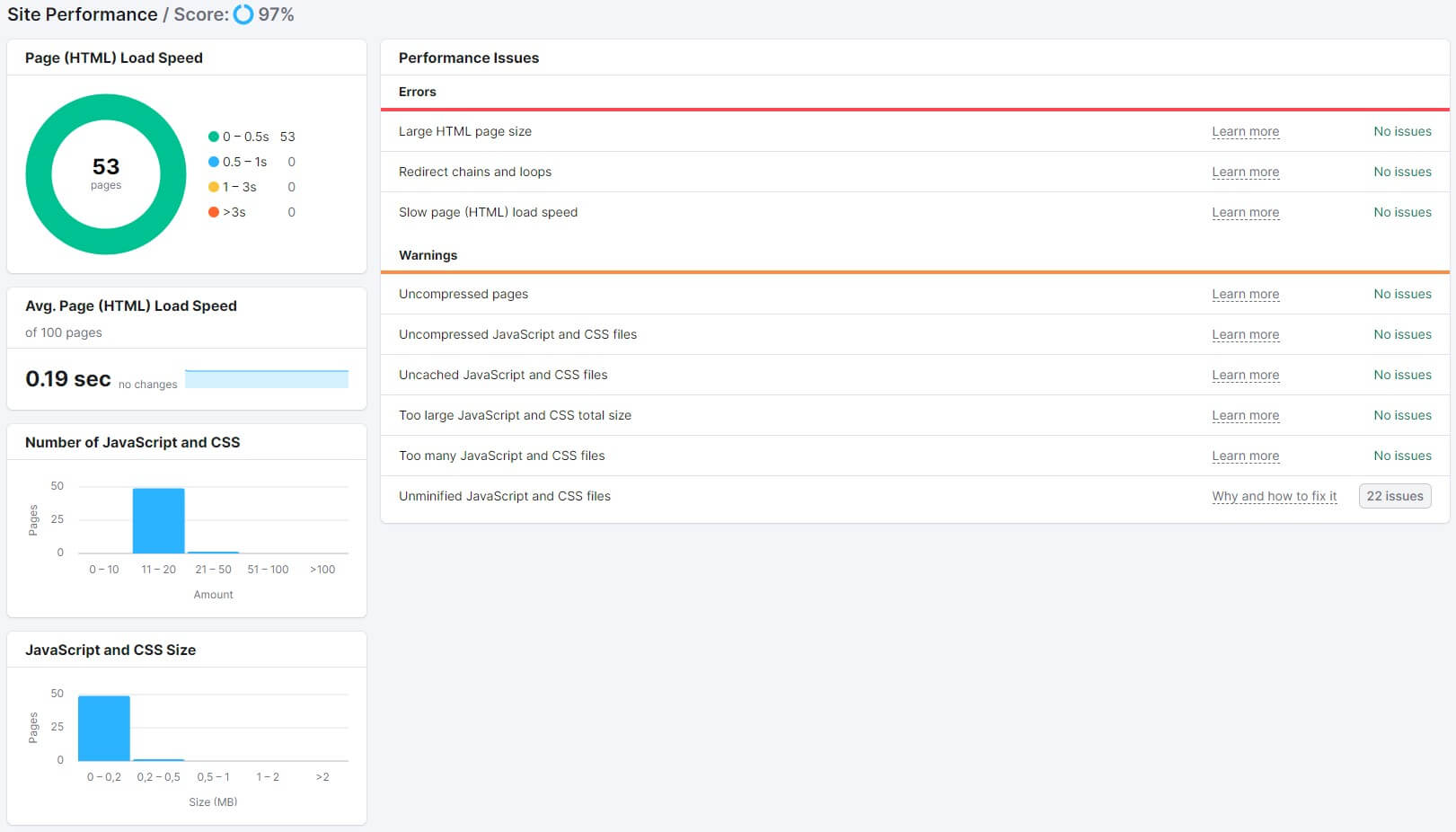Click the 51 – 100 axis label
The height and width of the screenshot is (832, 1456).
point(268,570)
